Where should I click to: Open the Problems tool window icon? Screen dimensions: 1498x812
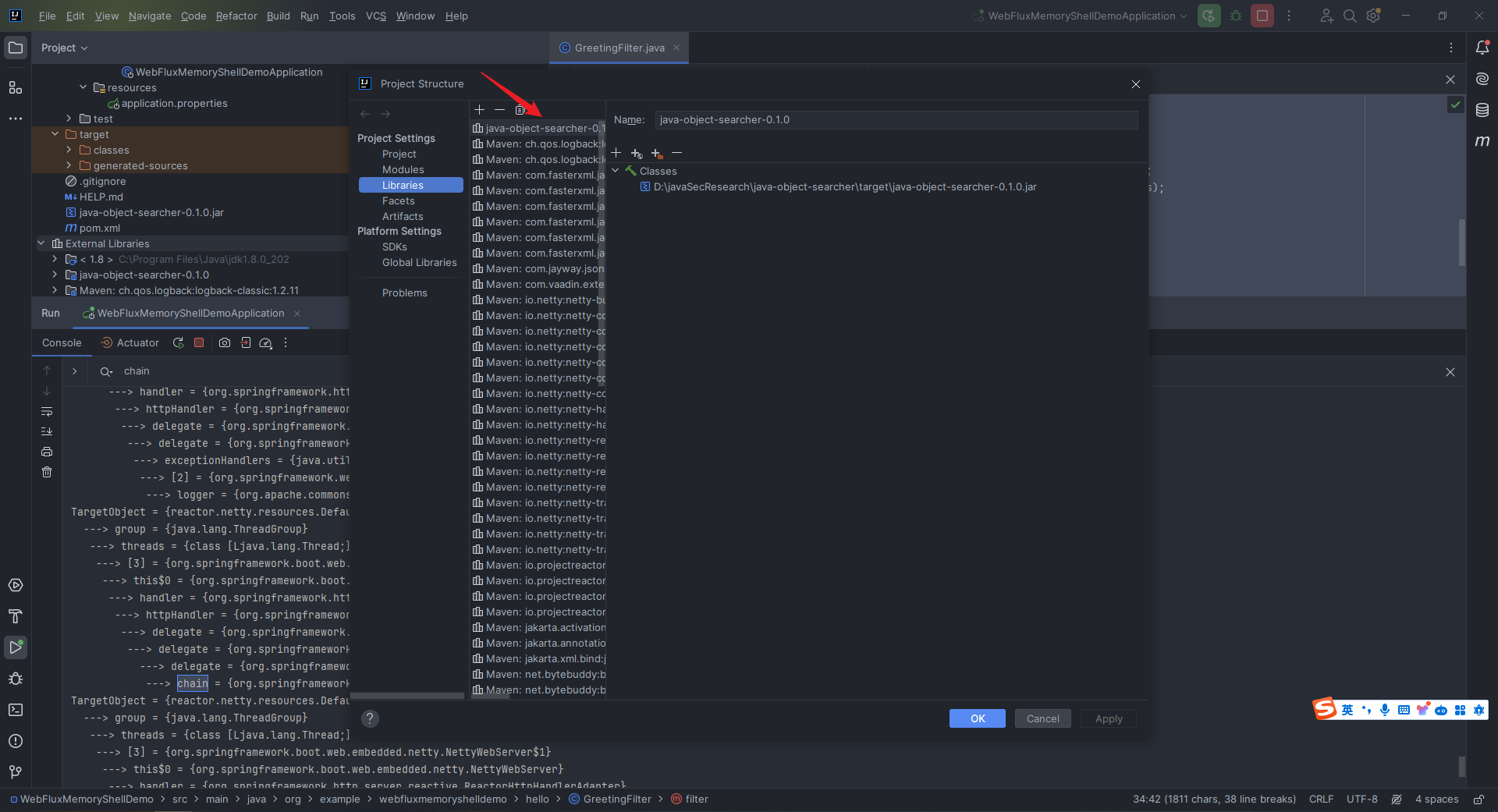[x=16, y=741]
